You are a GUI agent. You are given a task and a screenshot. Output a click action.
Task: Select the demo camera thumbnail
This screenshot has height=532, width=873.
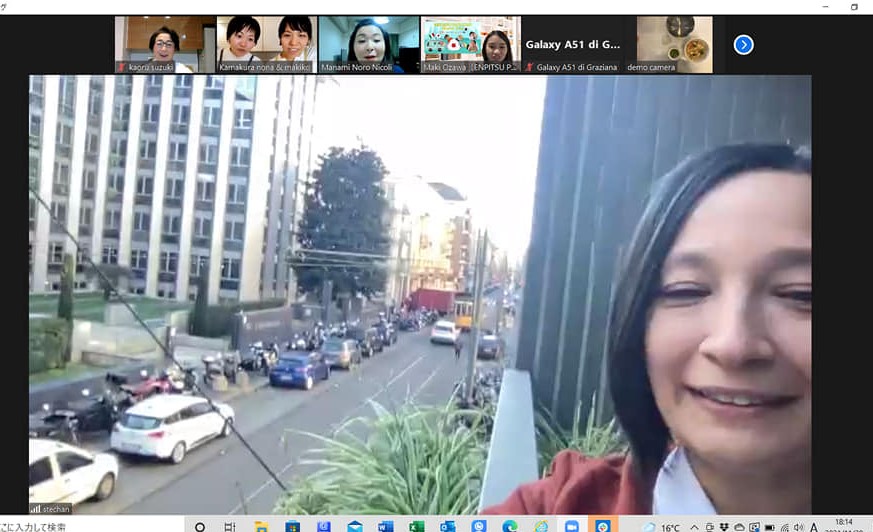(675, 44)
